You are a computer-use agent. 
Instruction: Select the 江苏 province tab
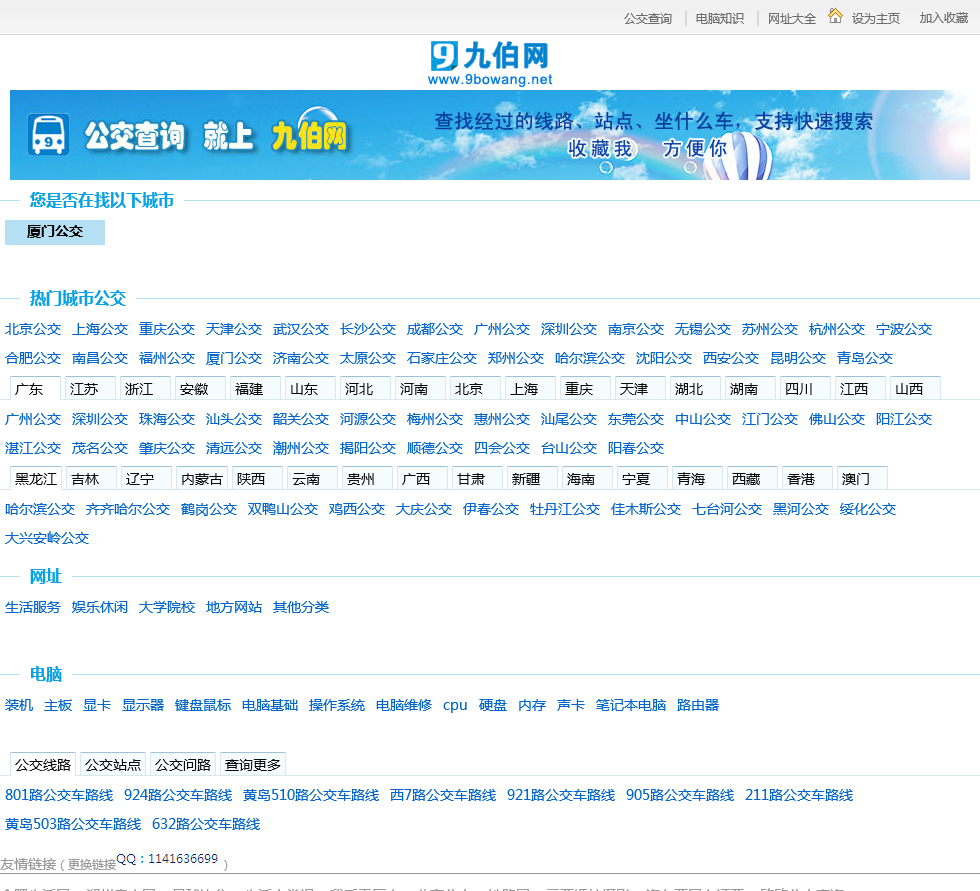tap(84, 389)
